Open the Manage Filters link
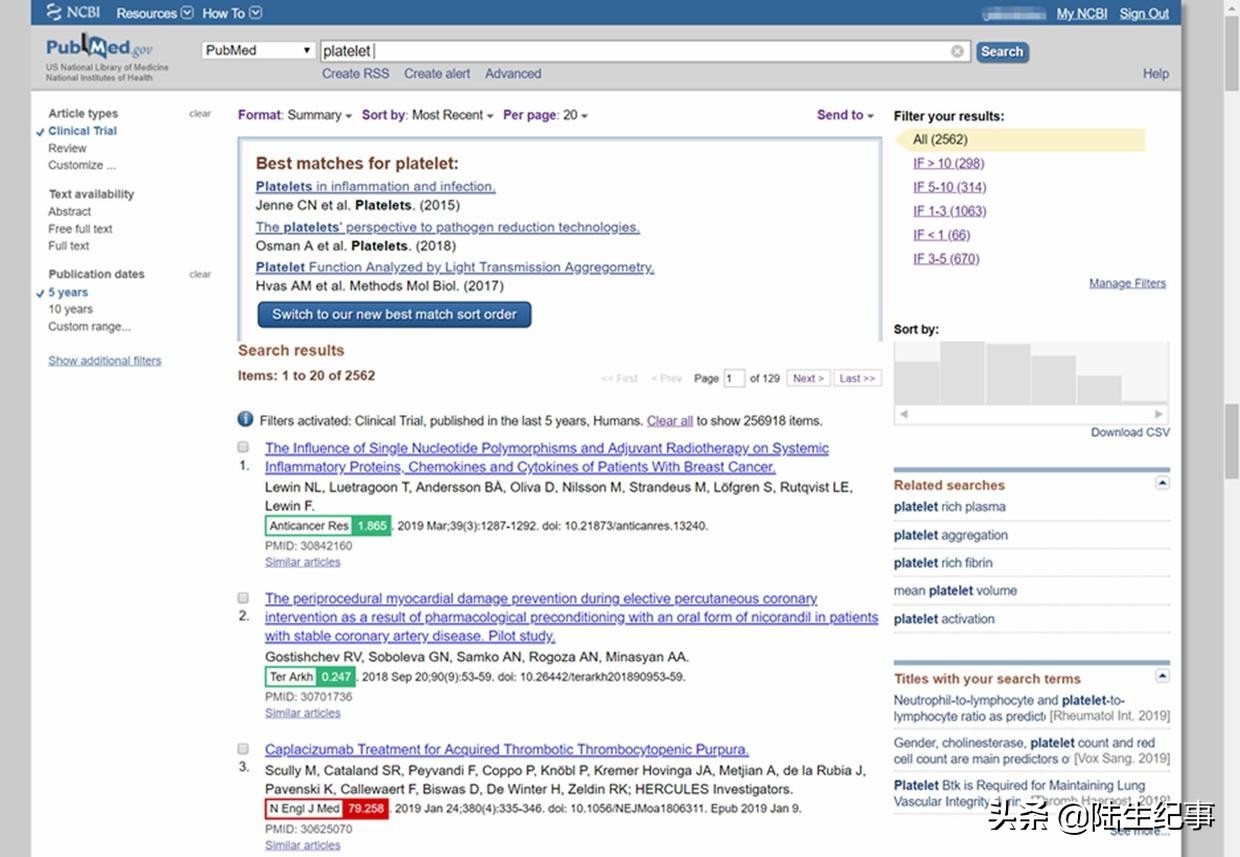Viewport: 1240px width, 857px height. (x=1127, y=283)
